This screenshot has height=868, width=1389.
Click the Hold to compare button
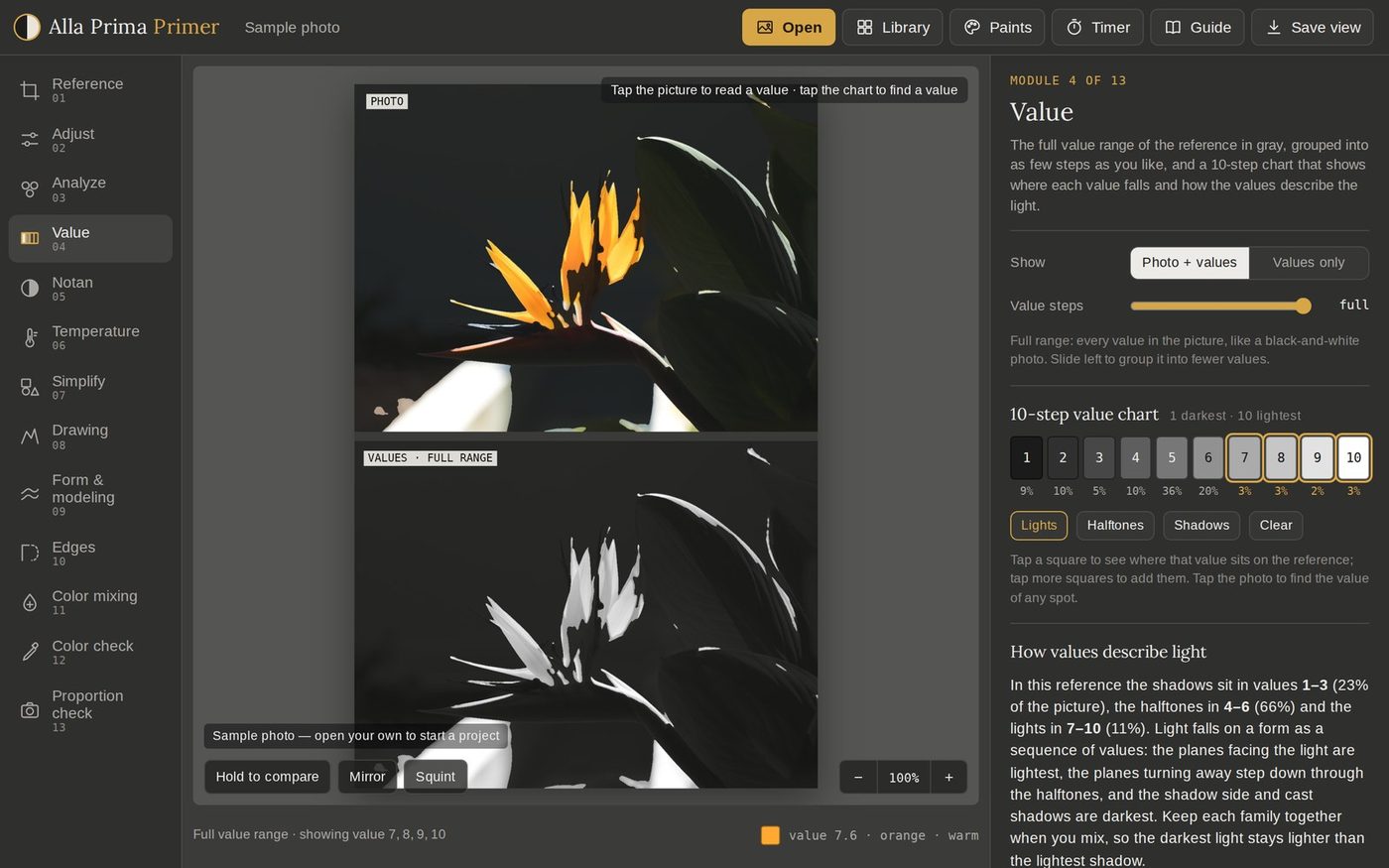pos(267,777)
